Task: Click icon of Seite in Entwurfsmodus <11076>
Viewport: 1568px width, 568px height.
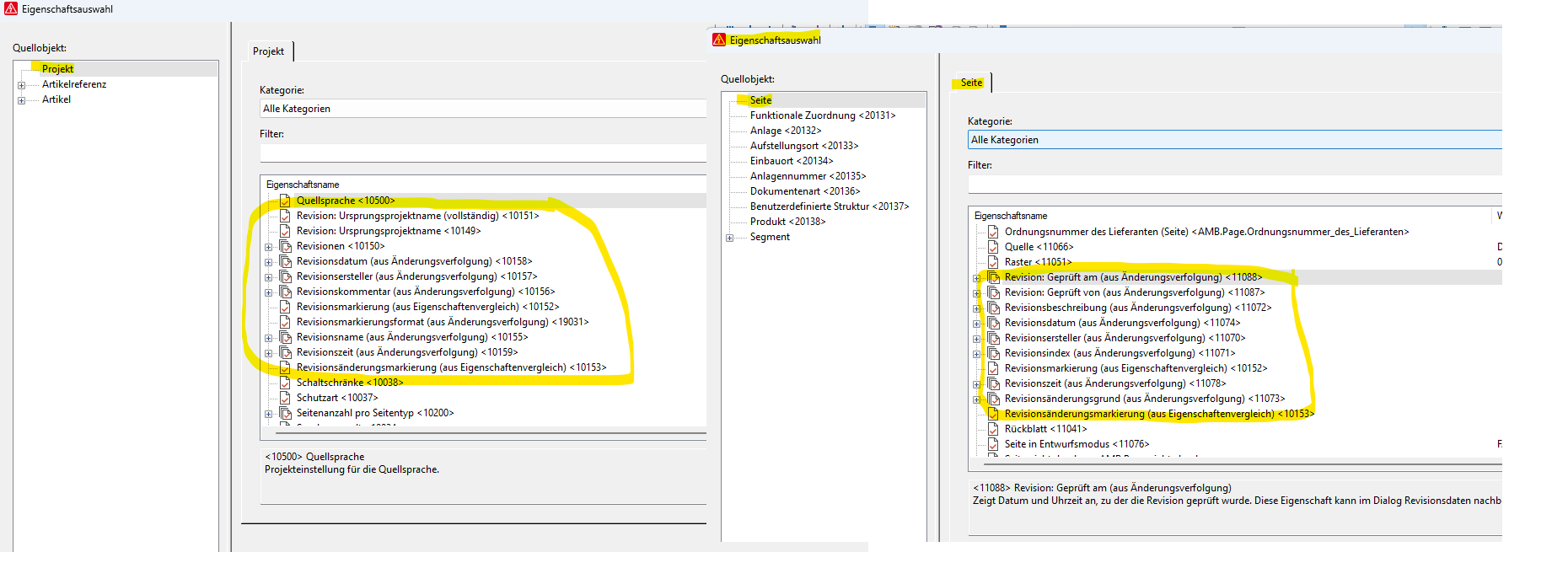Action: (993, 444)
